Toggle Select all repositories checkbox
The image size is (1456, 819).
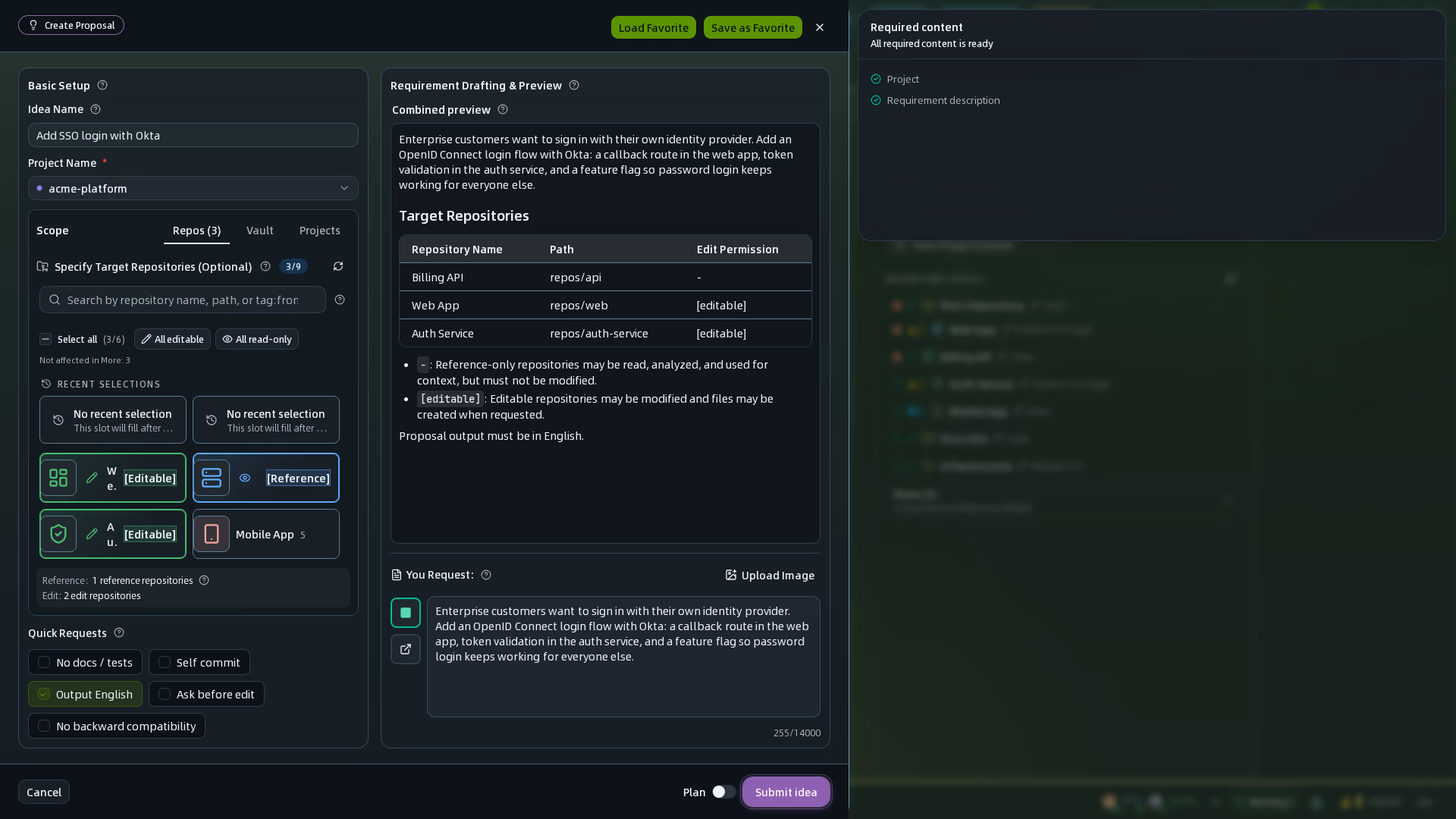coord(45,339)
